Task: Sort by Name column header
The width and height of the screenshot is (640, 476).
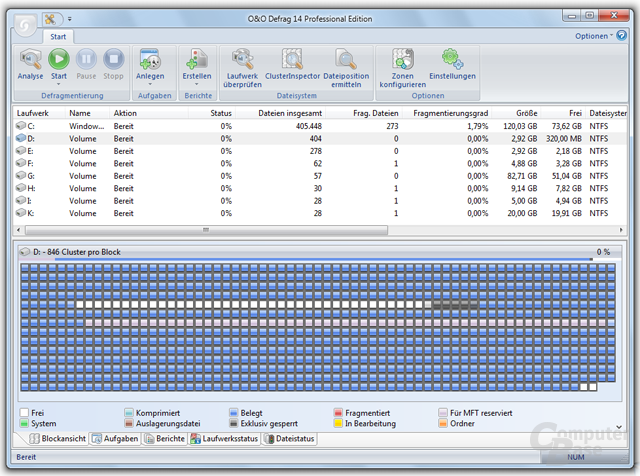Action: click(x=87, y=113)
